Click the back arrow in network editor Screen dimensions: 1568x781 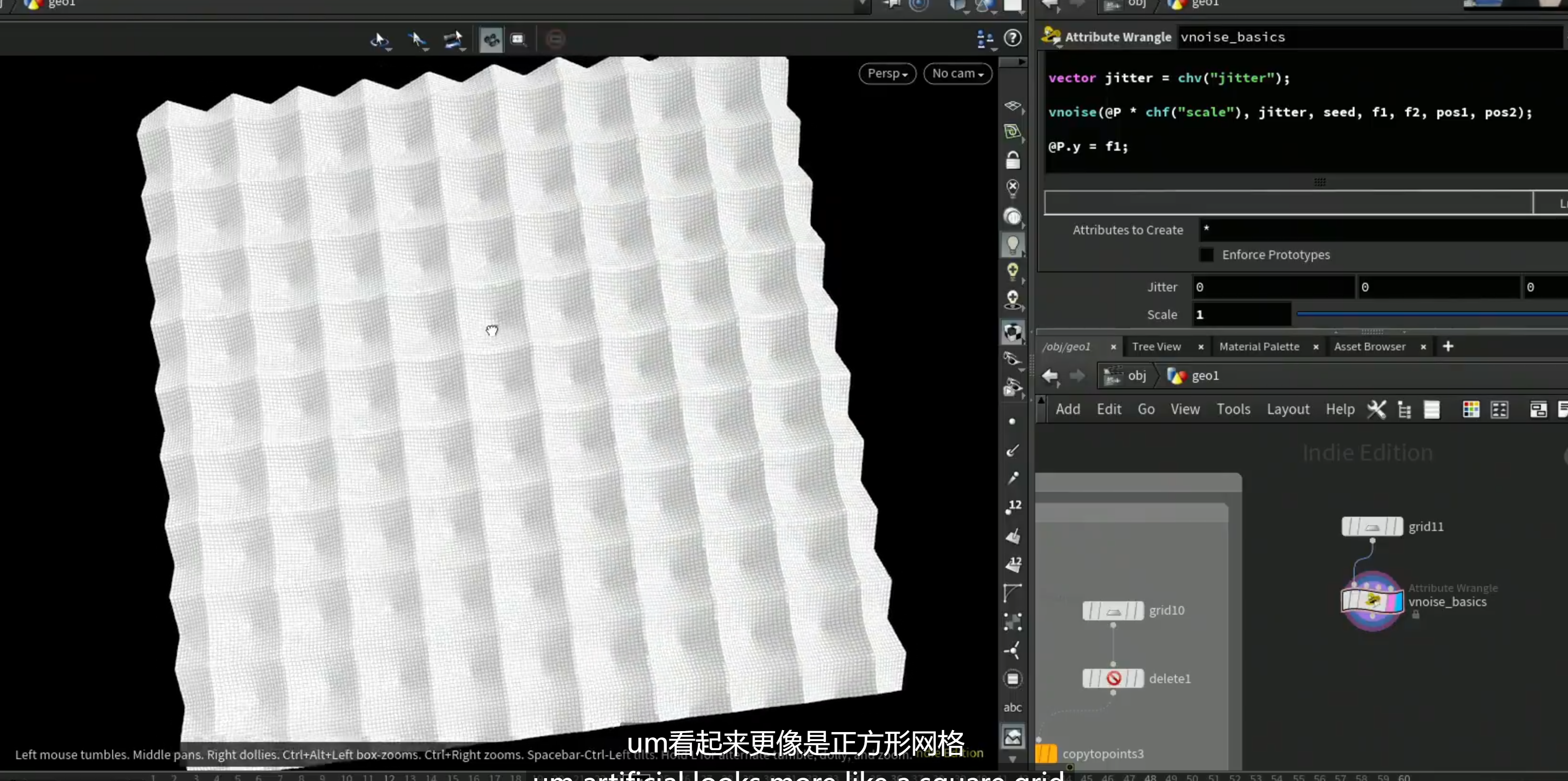[1050, 376]
